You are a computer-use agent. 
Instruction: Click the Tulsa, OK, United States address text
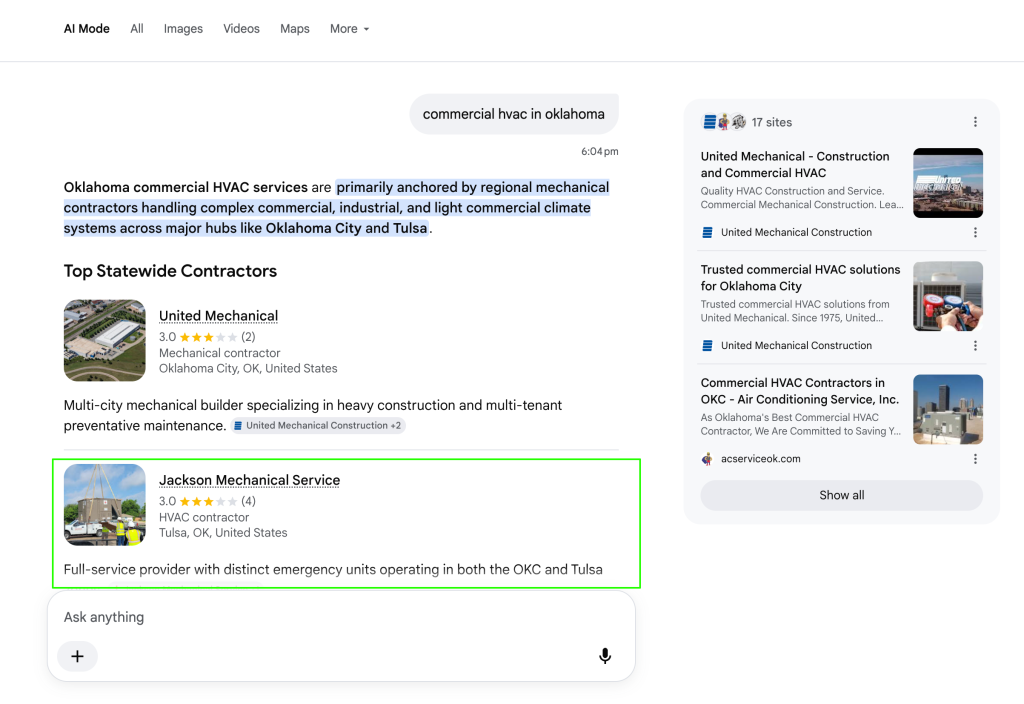pyautogui.click(x=223, y=533)
